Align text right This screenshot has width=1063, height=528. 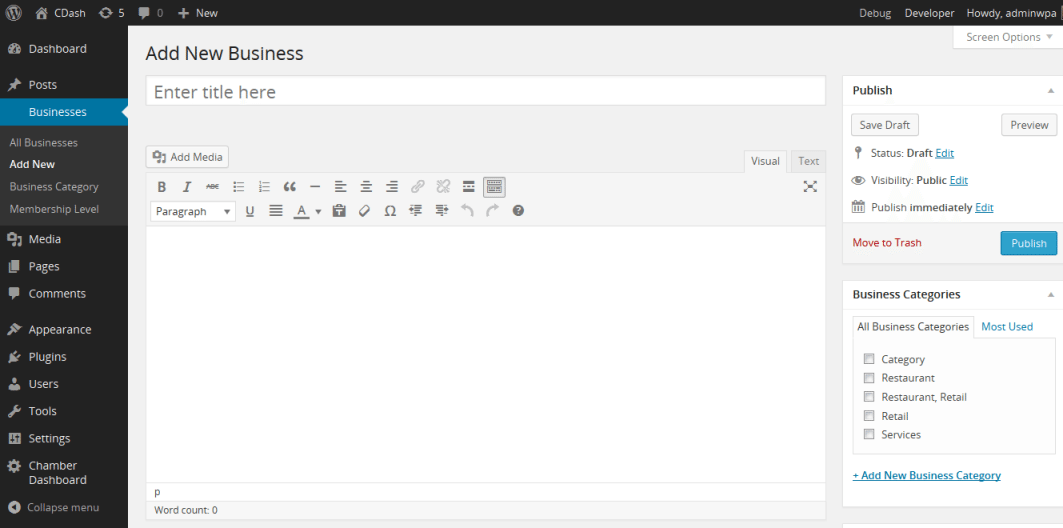click(392, 187)
